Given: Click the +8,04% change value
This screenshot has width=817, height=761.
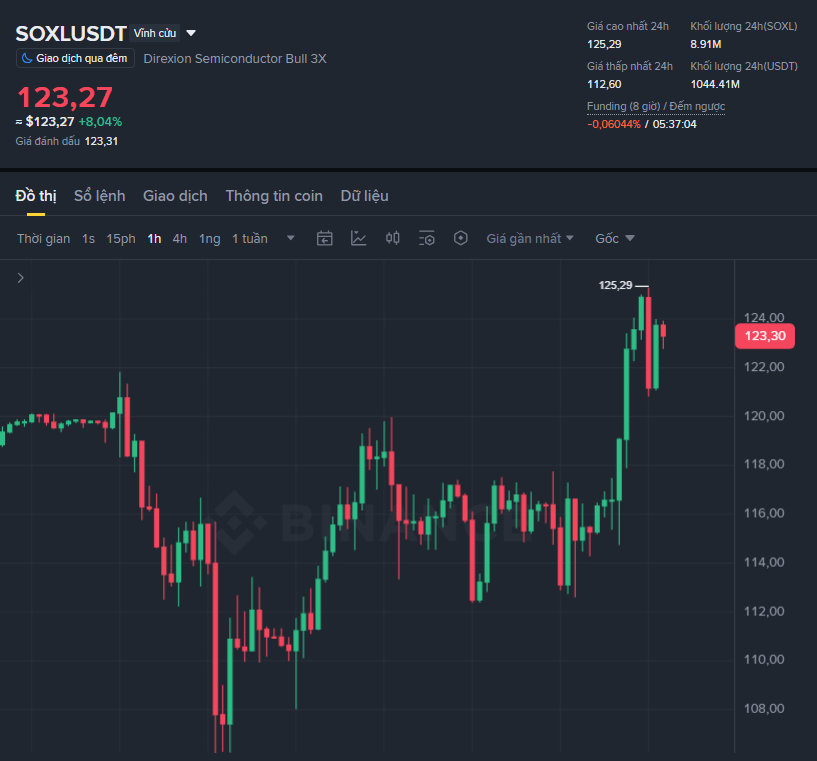Looking at the screenshot, I should tap(101, 122).
